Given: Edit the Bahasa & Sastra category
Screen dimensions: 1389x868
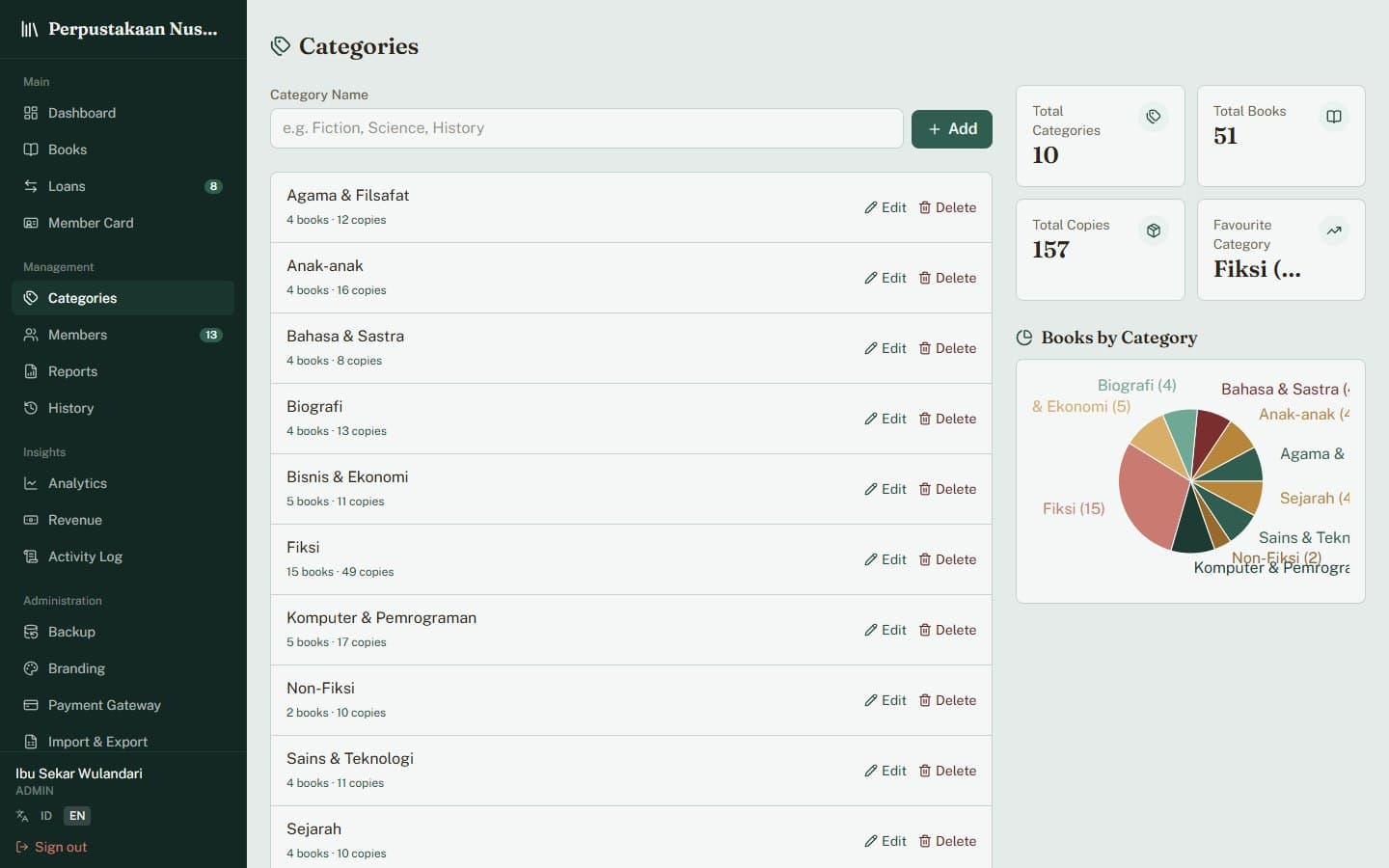Looking at the screenshot, I should (885, 348).
